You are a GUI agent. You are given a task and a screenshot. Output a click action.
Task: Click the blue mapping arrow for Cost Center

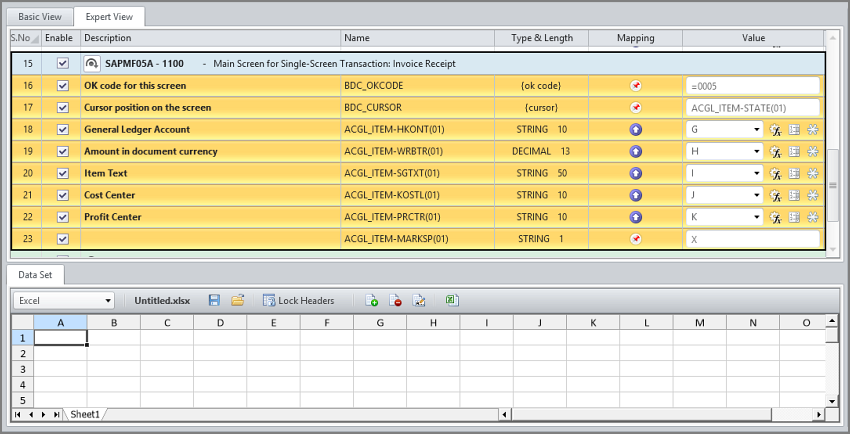(635, 195)
